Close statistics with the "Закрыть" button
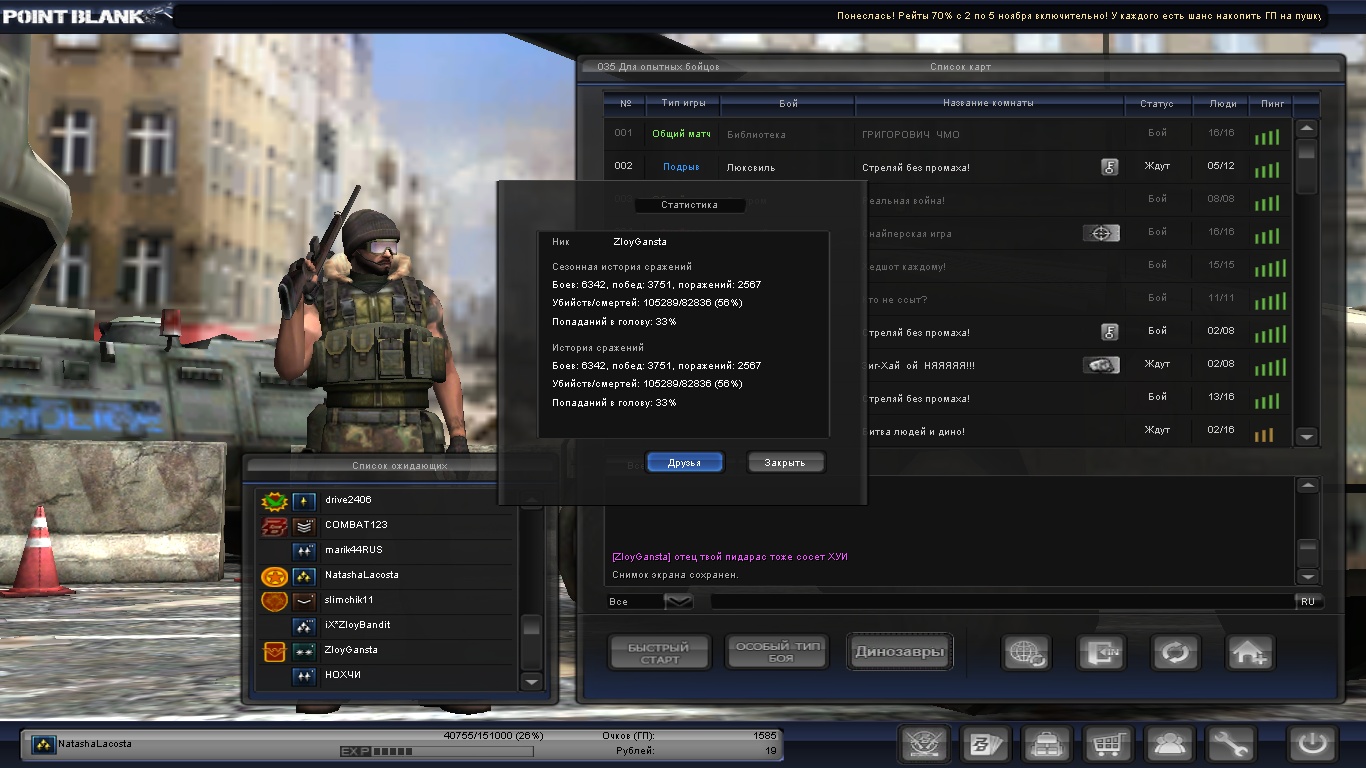Image resolution: width=1366 pixels, height=768 pixels. point(785,463)
